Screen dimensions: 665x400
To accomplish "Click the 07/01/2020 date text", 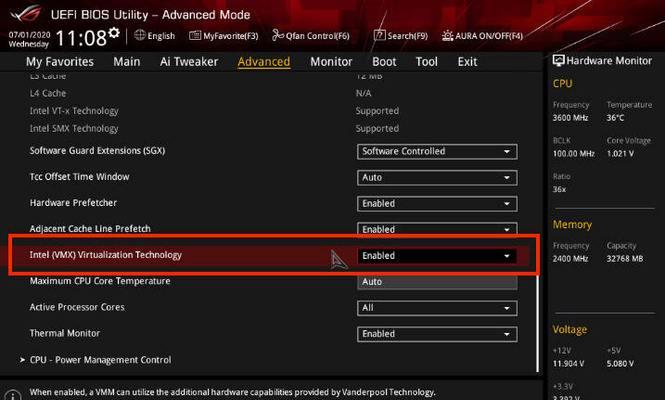I will coord(29,35).
